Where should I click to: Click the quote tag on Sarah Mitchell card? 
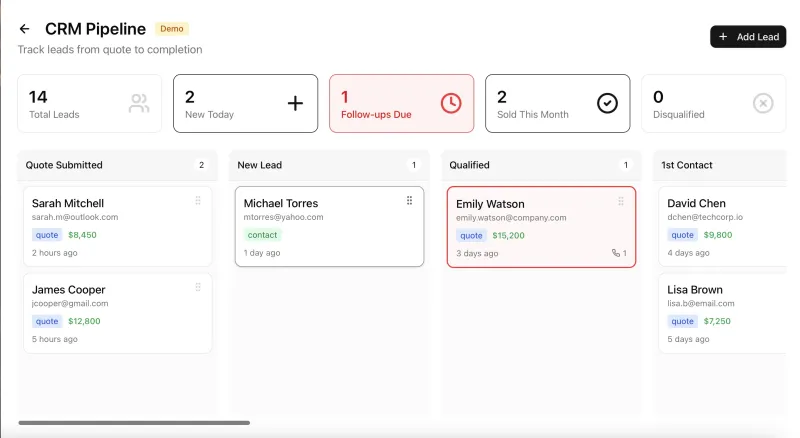click(47, 235)
